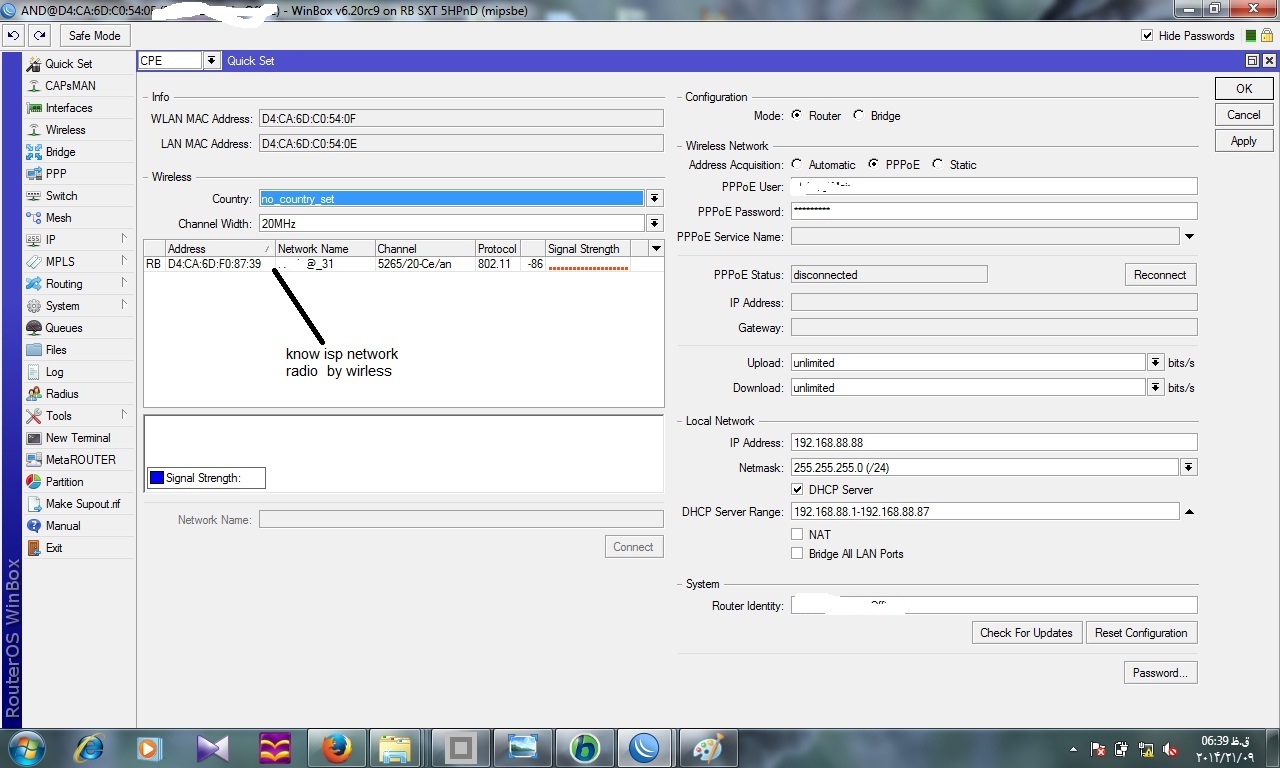
Task: Open the Queues section
Action: 64,328
